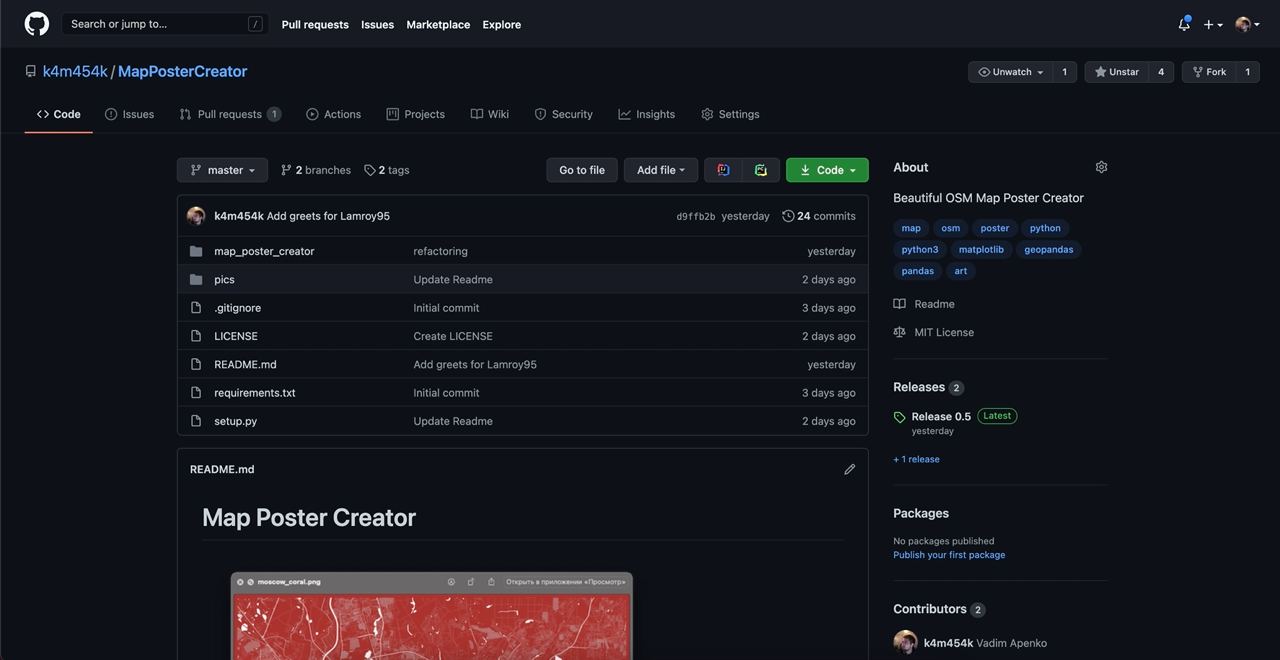Open MapPosterCreator repository link
The width and height of the screenshot is (1280, 660).
coord(182,71)
